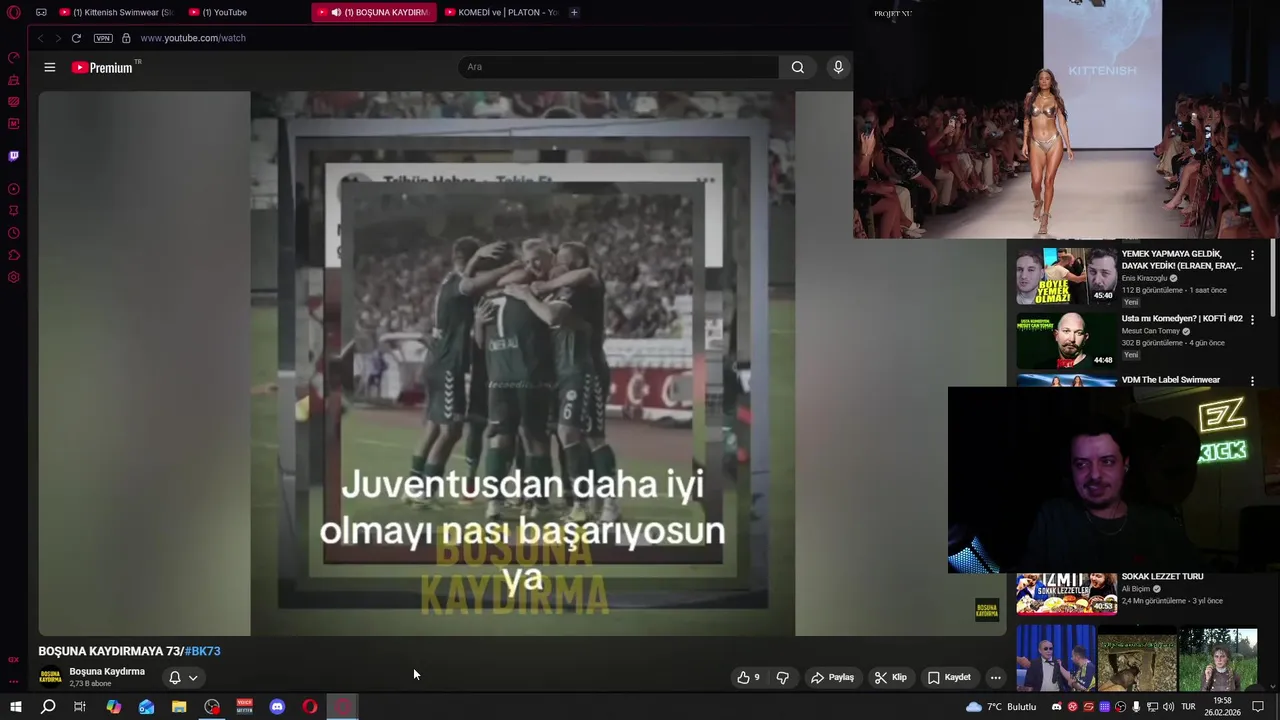Start voice search with microphone icon
Viewport: 1280px width, 720px height.
click(x=838, y=67)
